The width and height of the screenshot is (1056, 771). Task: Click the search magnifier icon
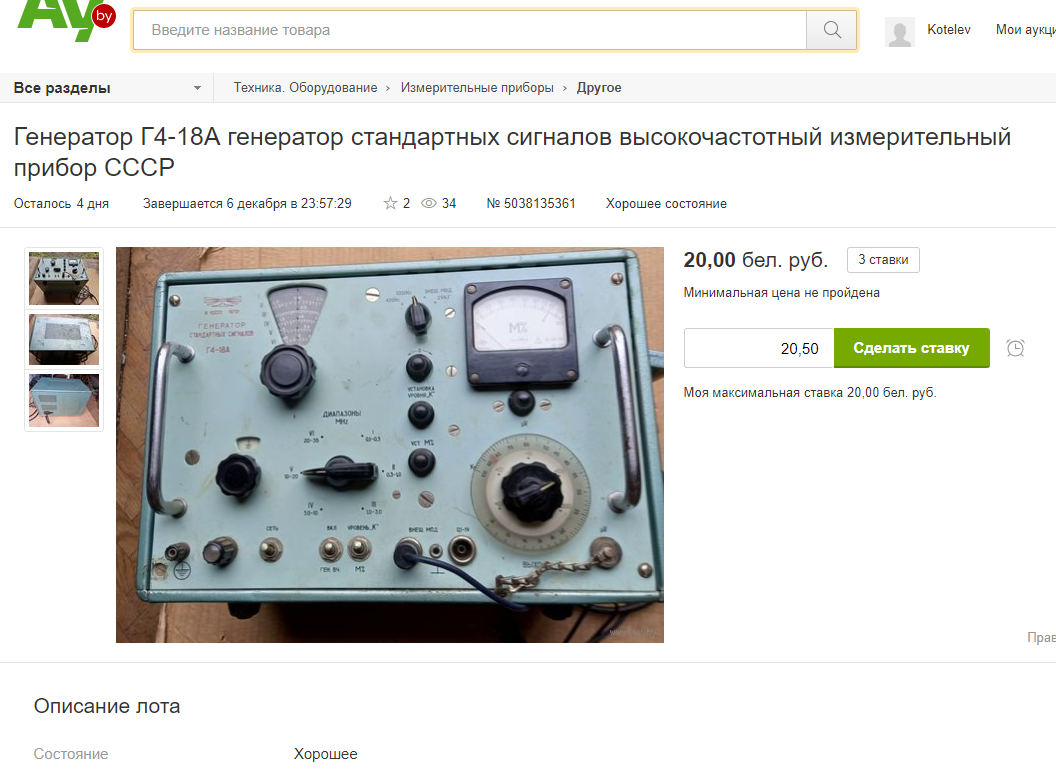832,30
